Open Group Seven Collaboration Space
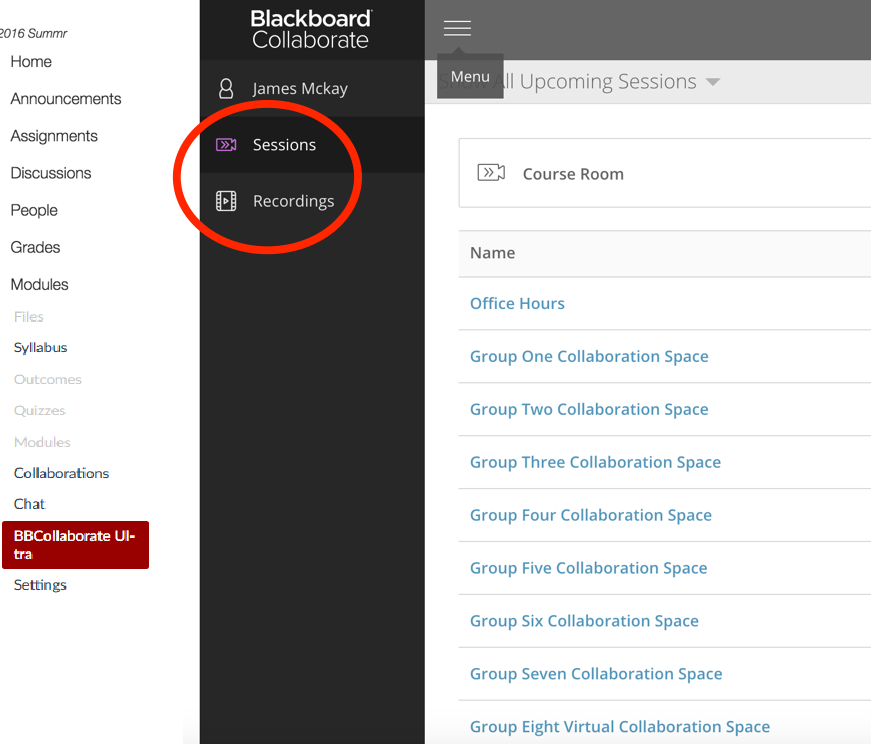The image size is (871, 744). (596, 673)
